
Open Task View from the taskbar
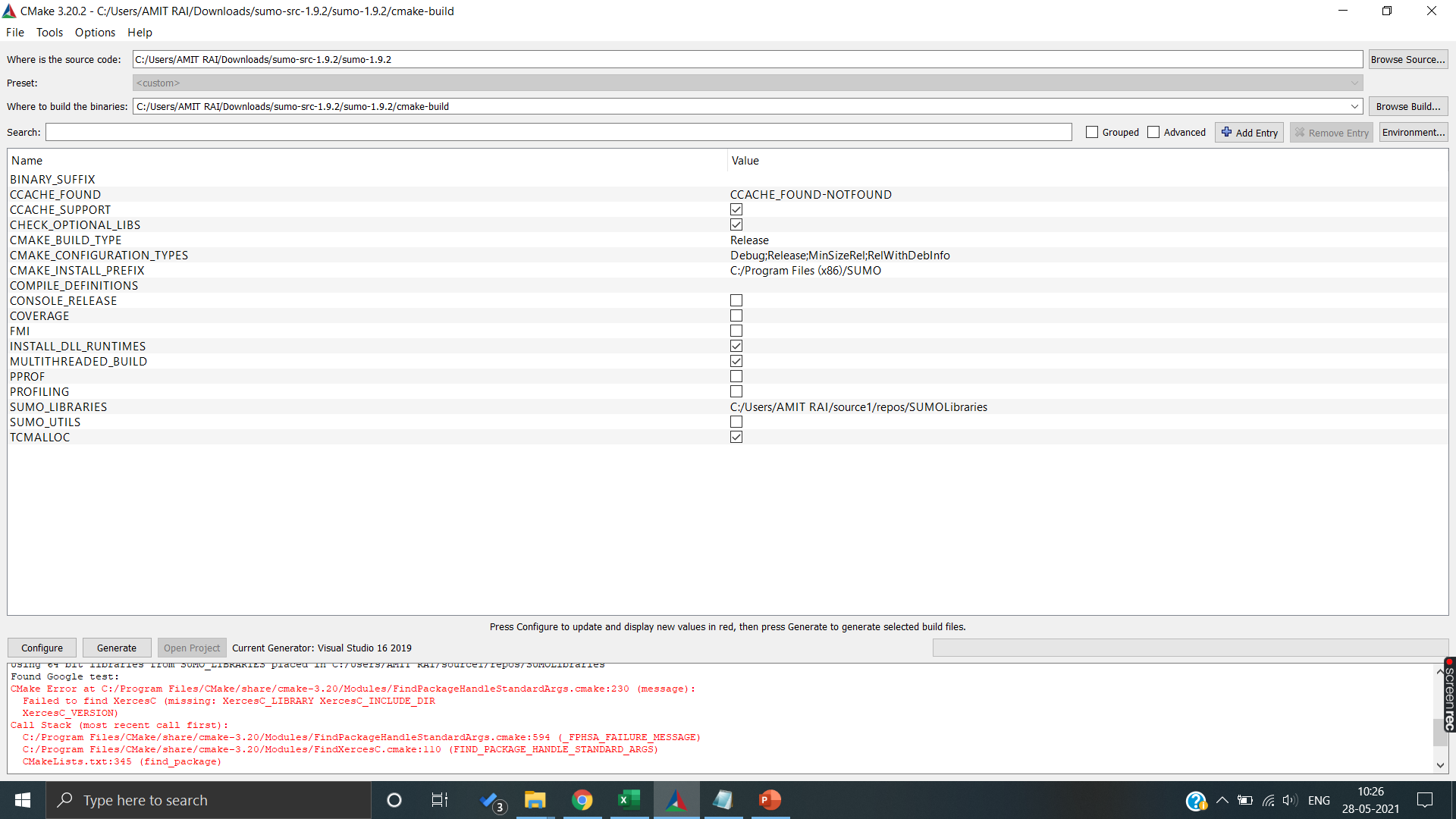pyautogui.click(x=440, y=800)
